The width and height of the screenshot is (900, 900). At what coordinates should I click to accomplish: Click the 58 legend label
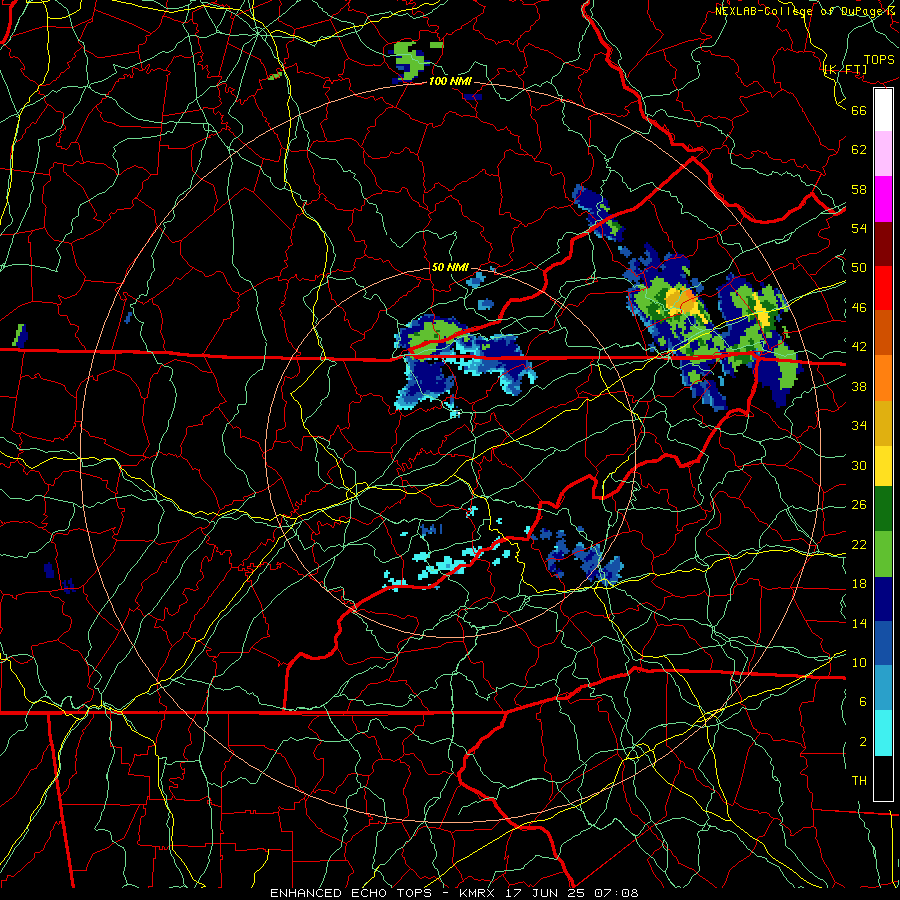(x=859, y=189)
